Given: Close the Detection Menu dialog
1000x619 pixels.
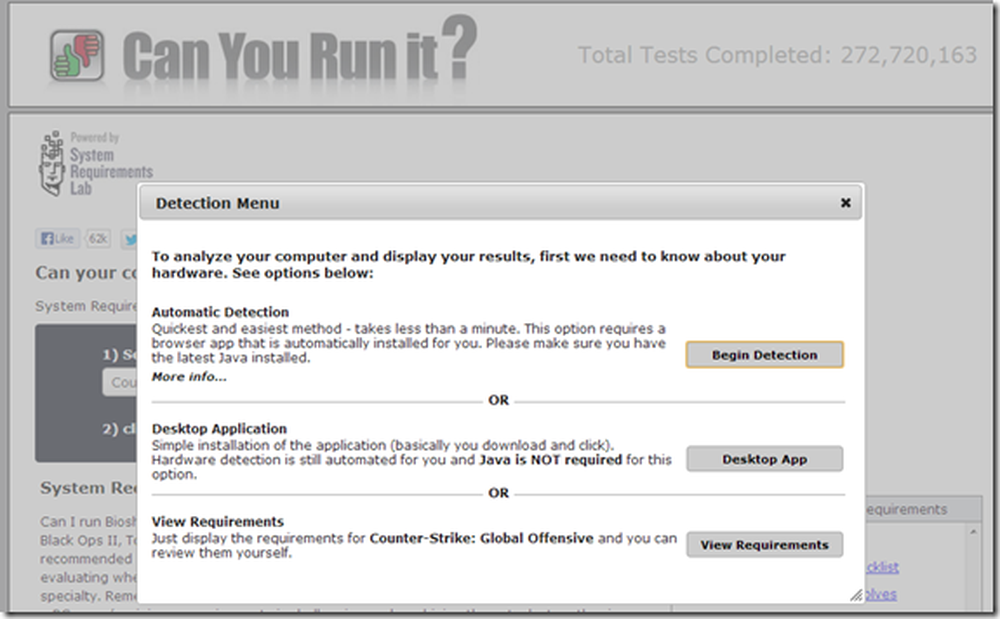Looking at the screenshot, I should pos(846,203).
